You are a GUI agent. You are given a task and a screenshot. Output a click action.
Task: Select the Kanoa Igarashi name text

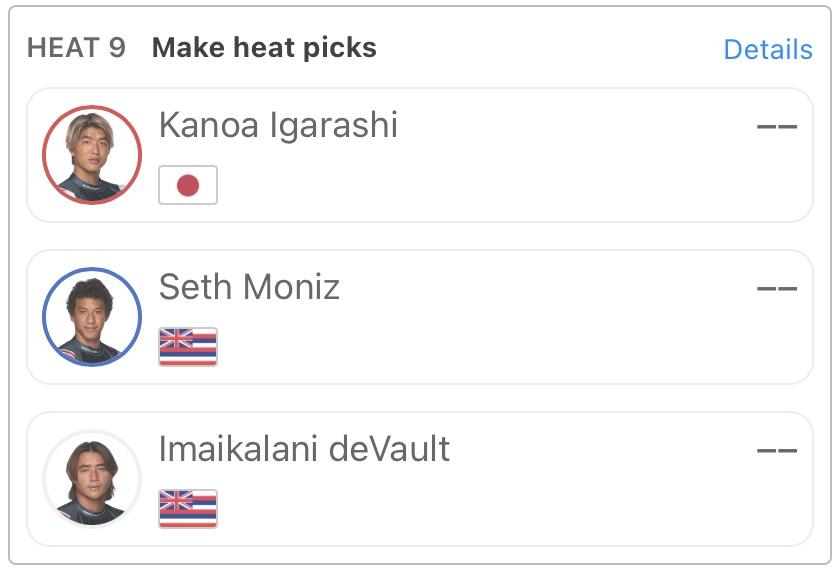278,126
